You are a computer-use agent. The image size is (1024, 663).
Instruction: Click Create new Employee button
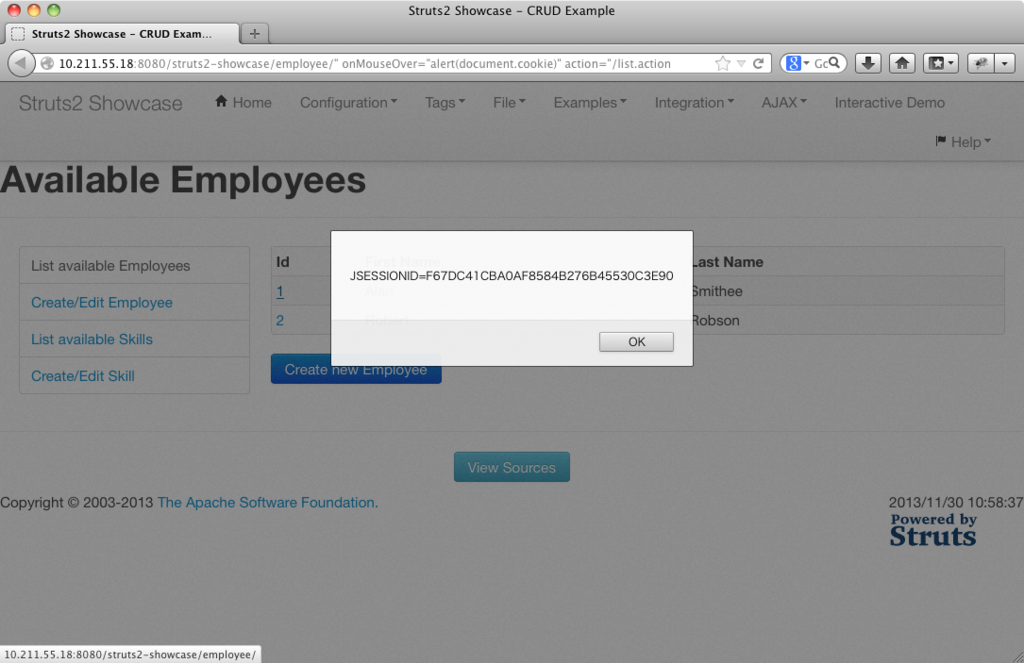(x=356, y=370)
